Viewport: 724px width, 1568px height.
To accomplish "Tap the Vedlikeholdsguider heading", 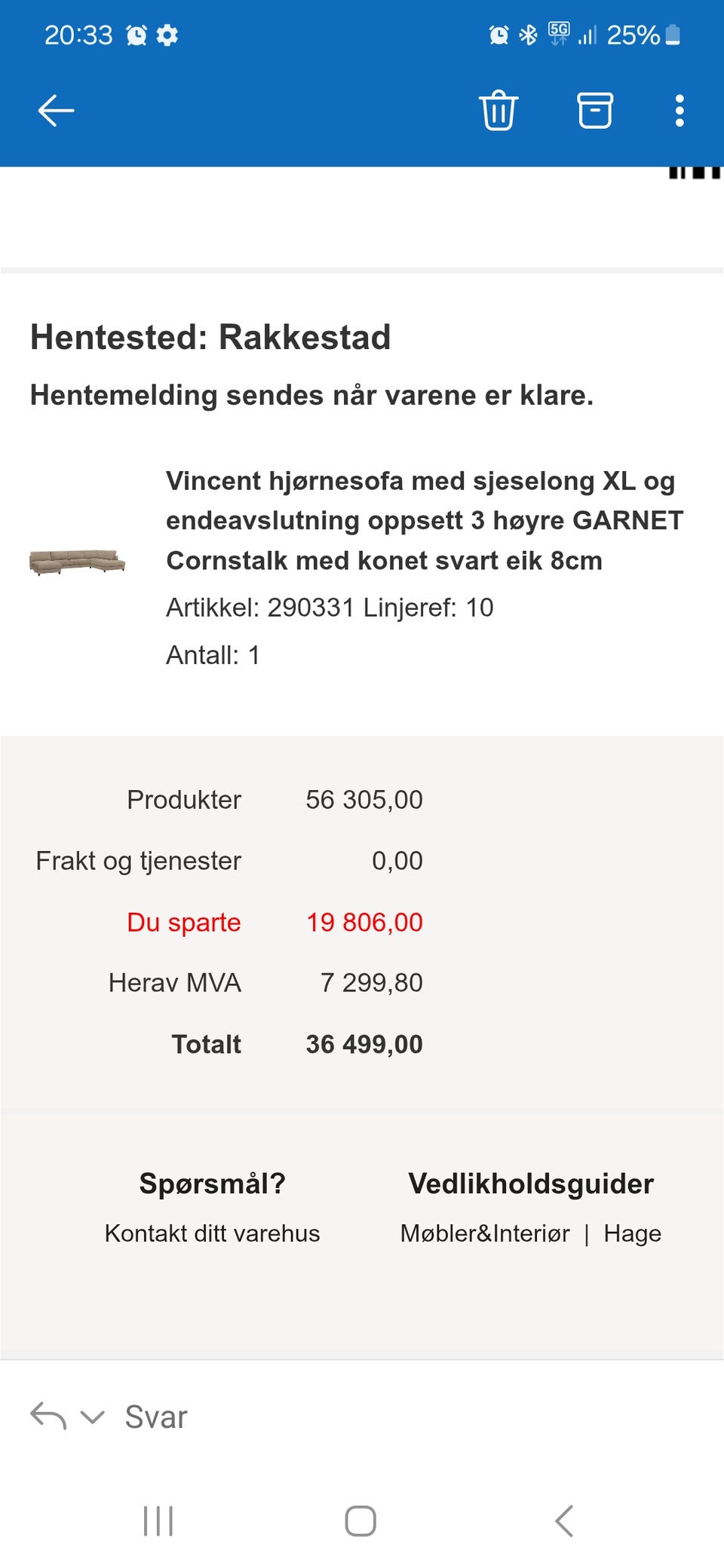I will pyautogui.click(x=531, y=1184).
